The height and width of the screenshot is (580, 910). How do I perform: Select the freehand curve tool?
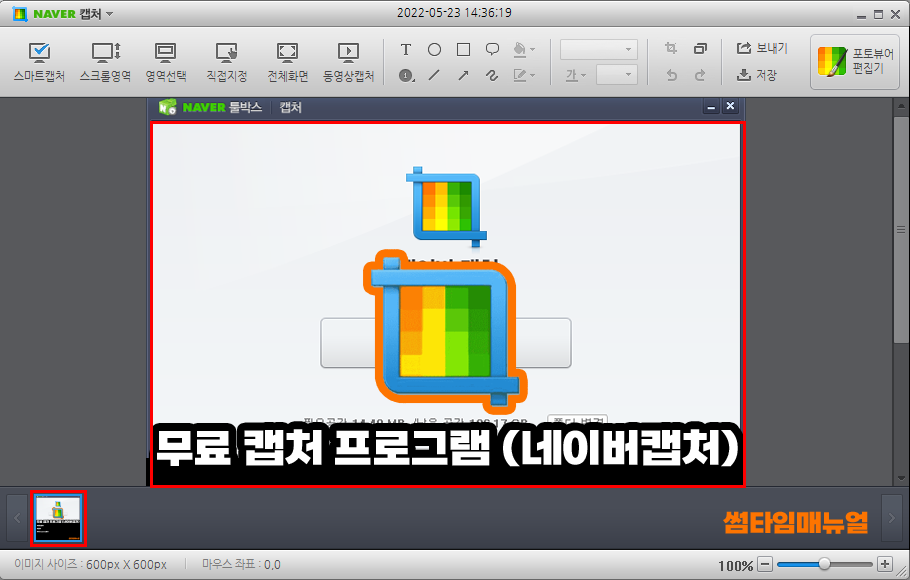click(492, 75)
